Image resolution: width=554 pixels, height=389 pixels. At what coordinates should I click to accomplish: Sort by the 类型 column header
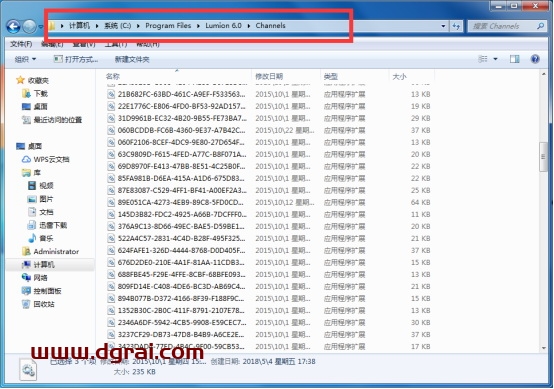click(x=354, y=76)
